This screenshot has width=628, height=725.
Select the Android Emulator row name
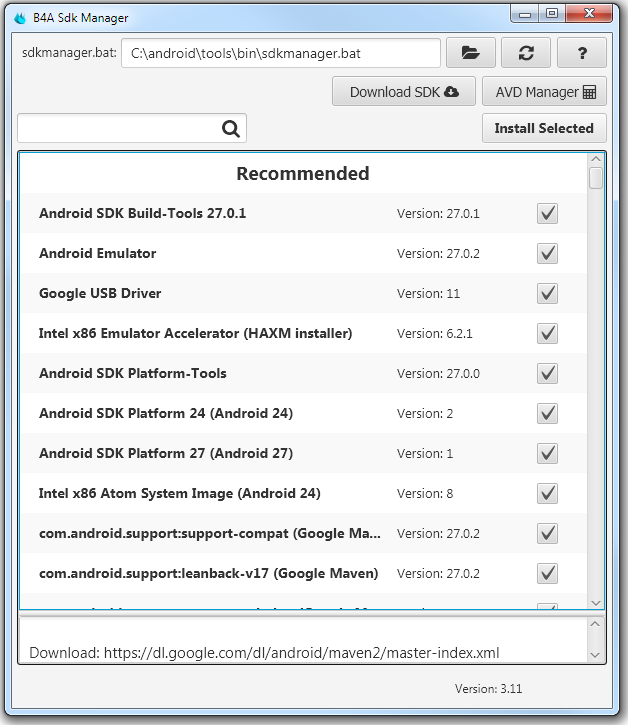point(98,253)
